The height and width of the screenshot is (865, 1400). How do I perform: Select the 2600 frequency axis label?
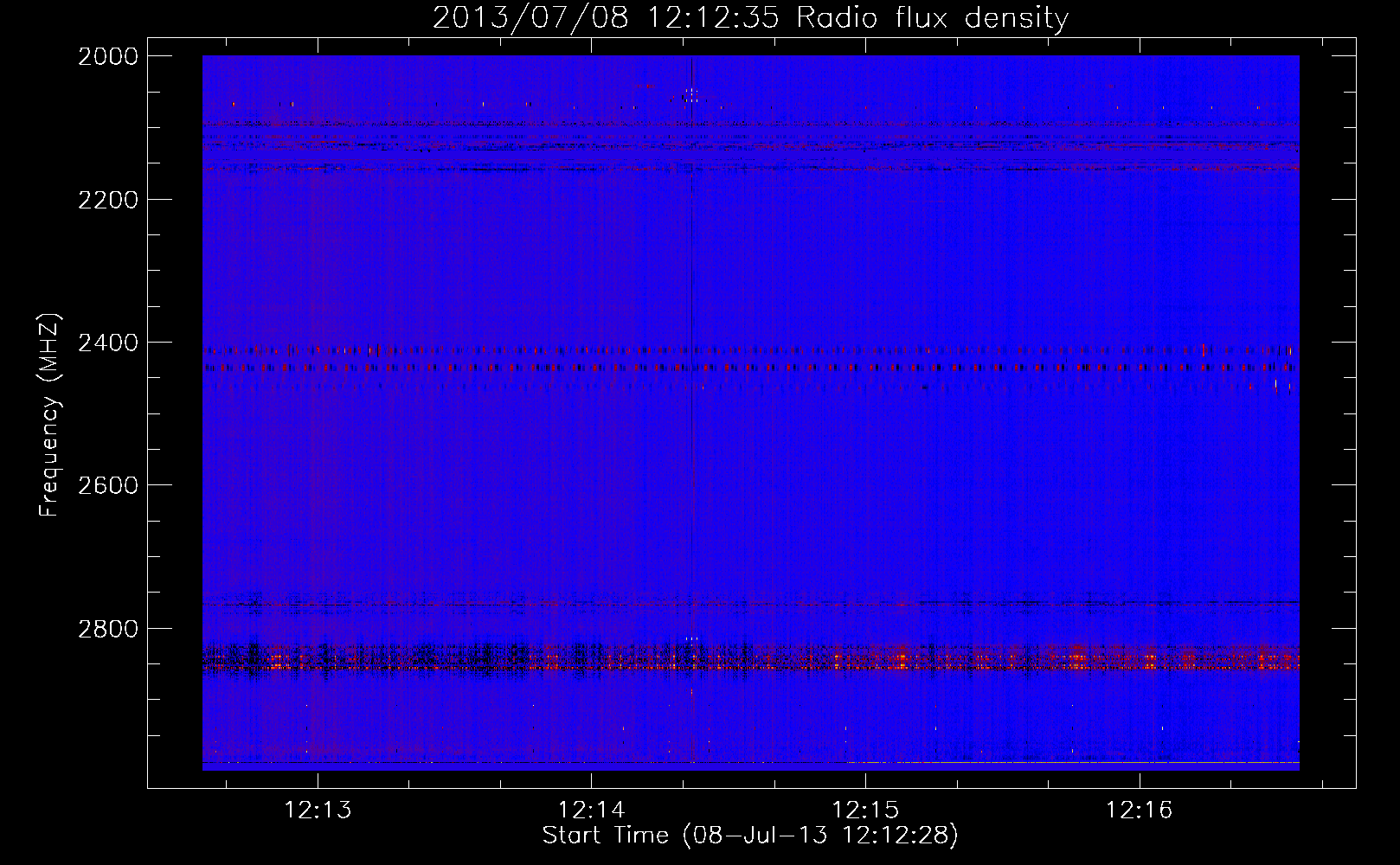click(108, 485)
